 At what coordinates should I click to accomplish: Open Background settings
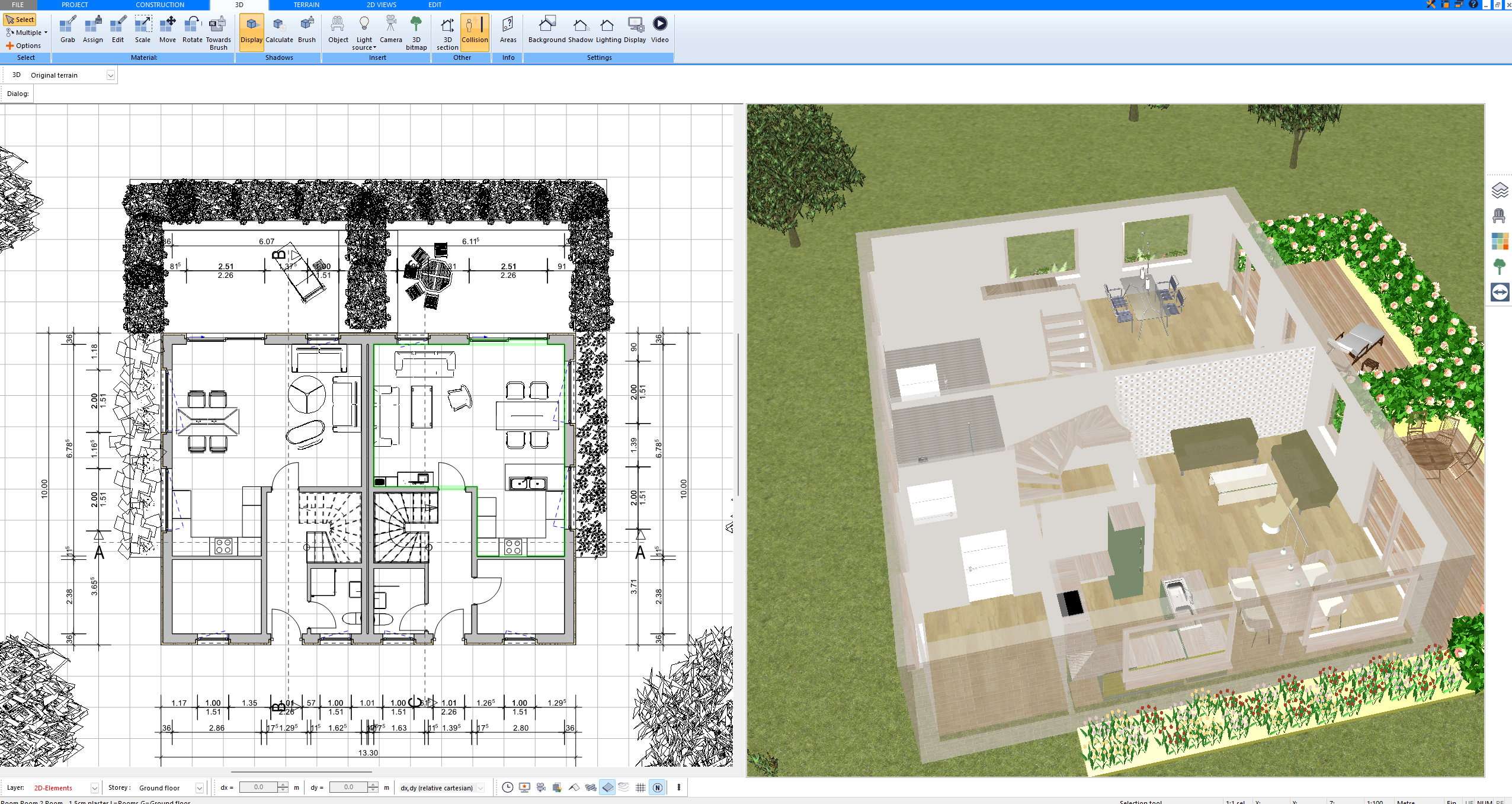click(x=547, y=30)
